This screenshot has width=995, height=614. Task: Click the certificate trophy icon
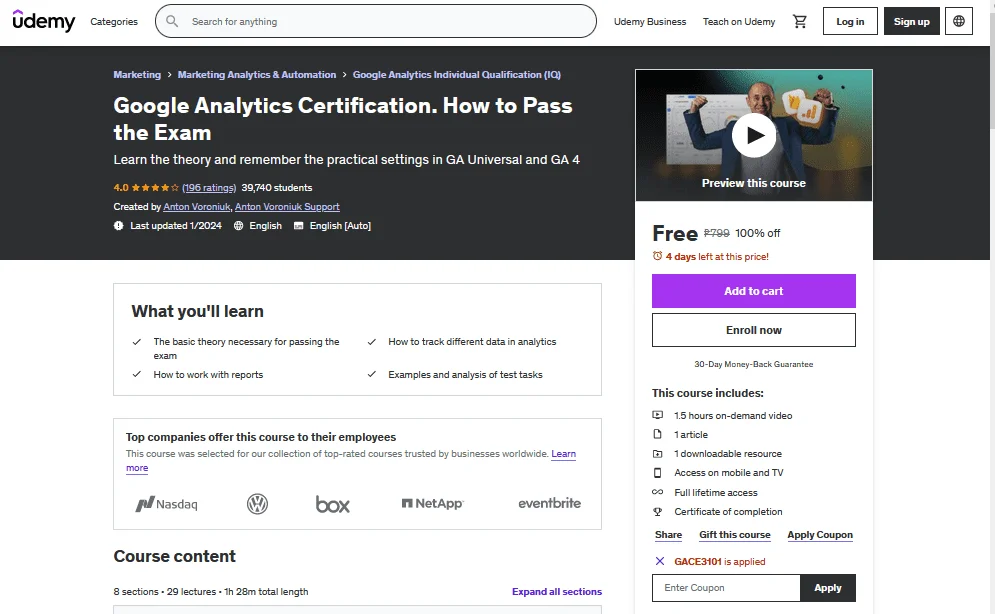657,511
